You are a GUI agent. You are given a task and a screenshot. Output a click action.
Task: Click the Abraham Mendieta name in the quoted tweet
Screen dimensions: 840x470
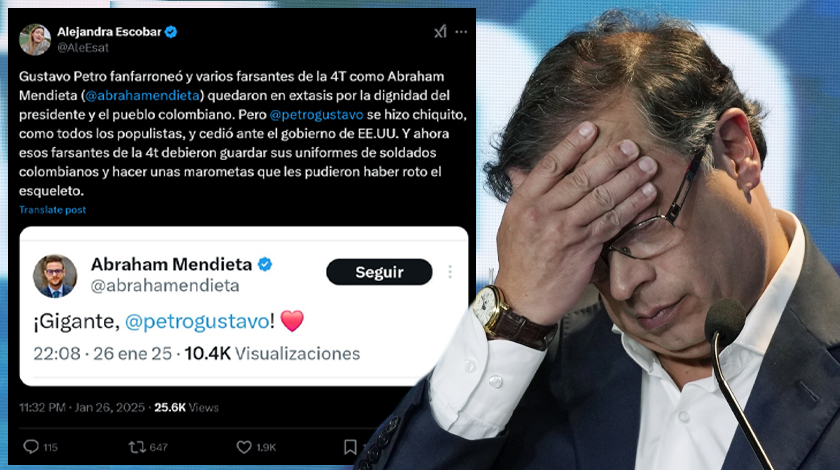(x=171, y=264)
